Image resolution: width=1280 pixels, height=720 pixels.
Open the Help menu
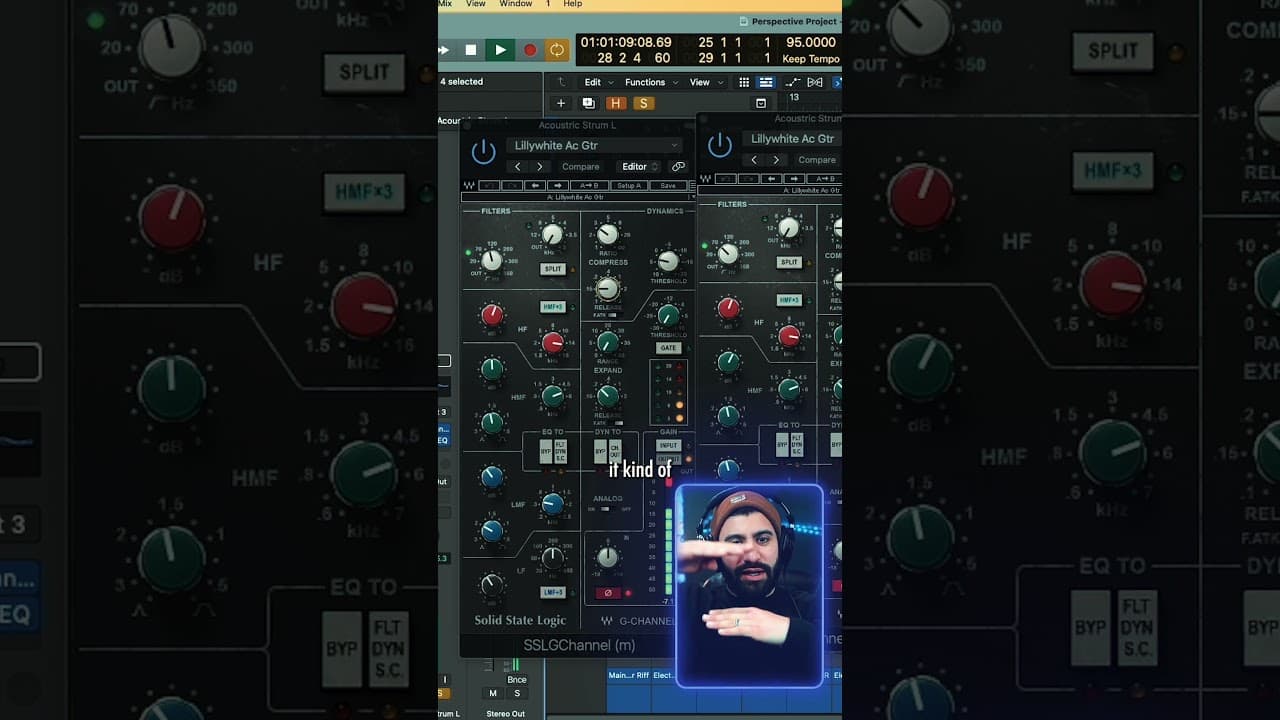[x=573, y=4]
